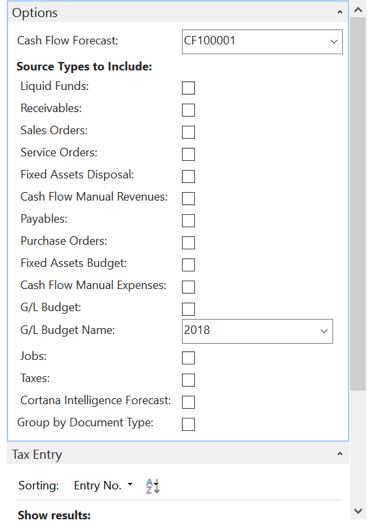Toggle the A-Z sort order icon
The image size is (373, 526).
[x=153, y=486]
